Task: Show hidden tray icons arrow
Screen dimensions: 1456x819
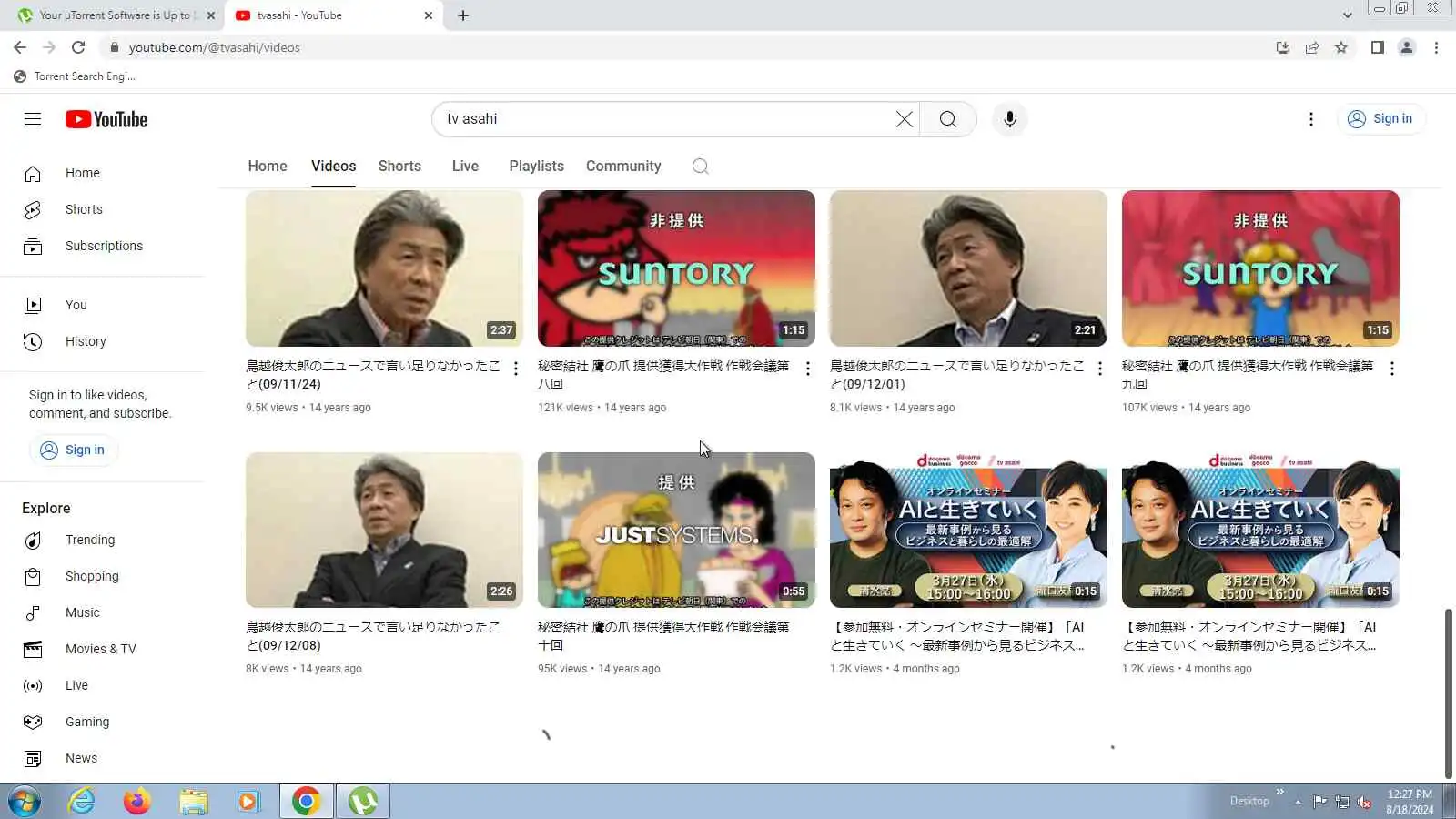Action: [x=1298, y=802]
